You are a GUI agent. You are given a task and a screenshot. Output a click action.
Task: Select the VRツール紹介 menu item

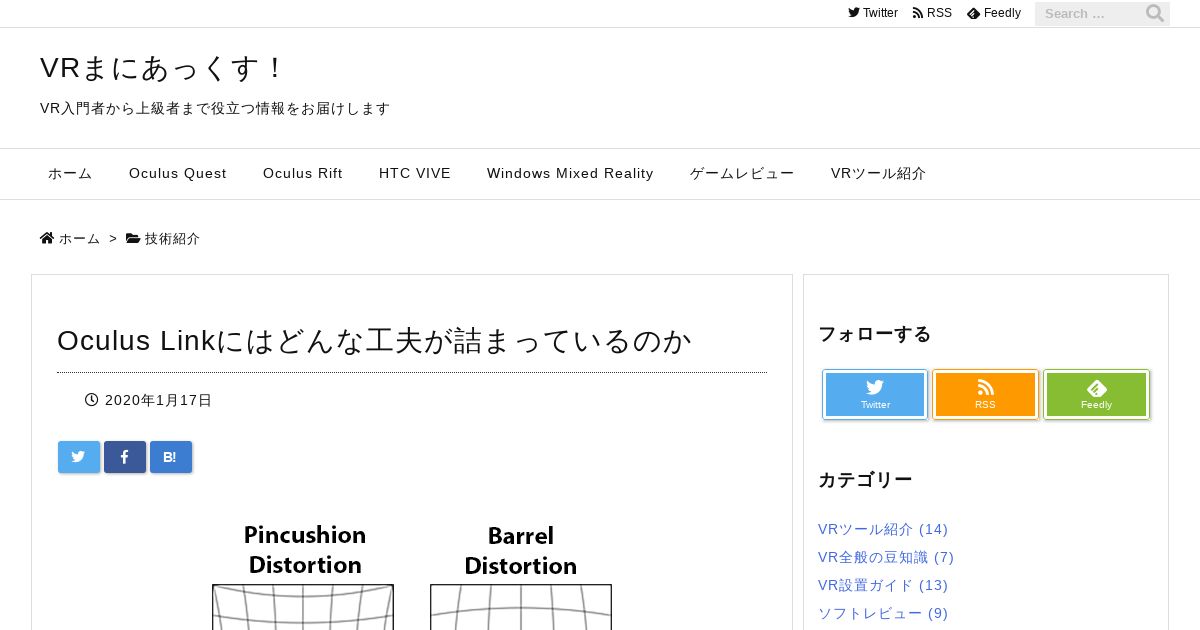point(878,173)
